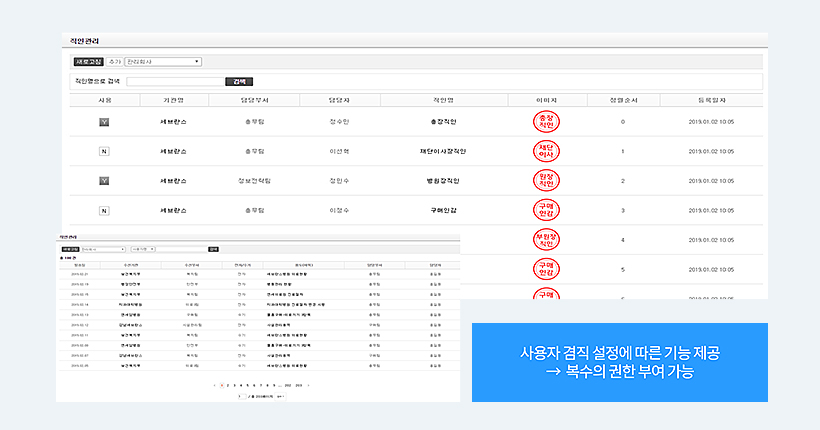
Task: Click 총무팀 in the 총장직인 row
Action: coord(254,122)
